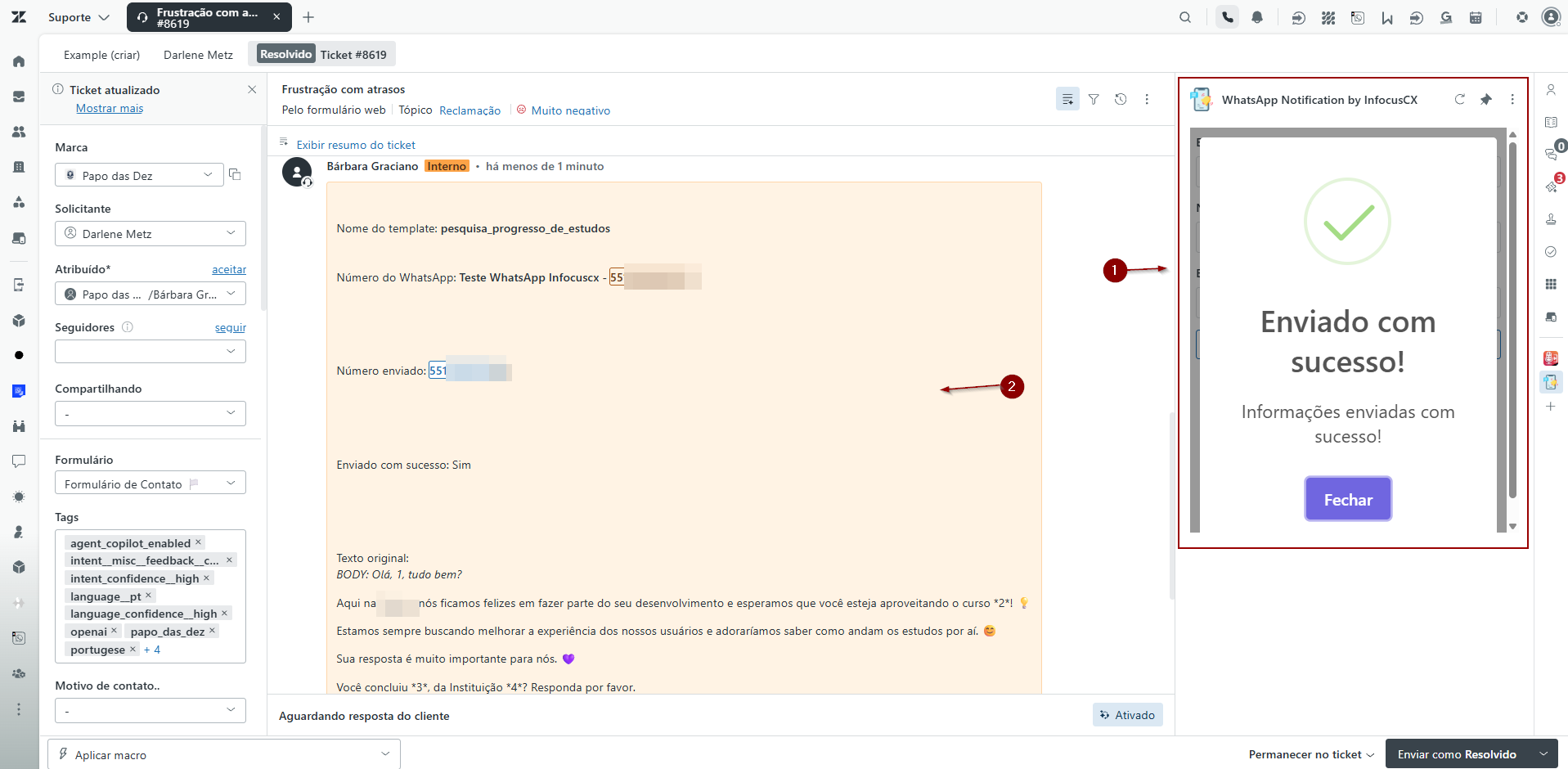The height and width of the screenshot is (769, 1568).
Task: Show the +4 more tags
Action: 152,650
